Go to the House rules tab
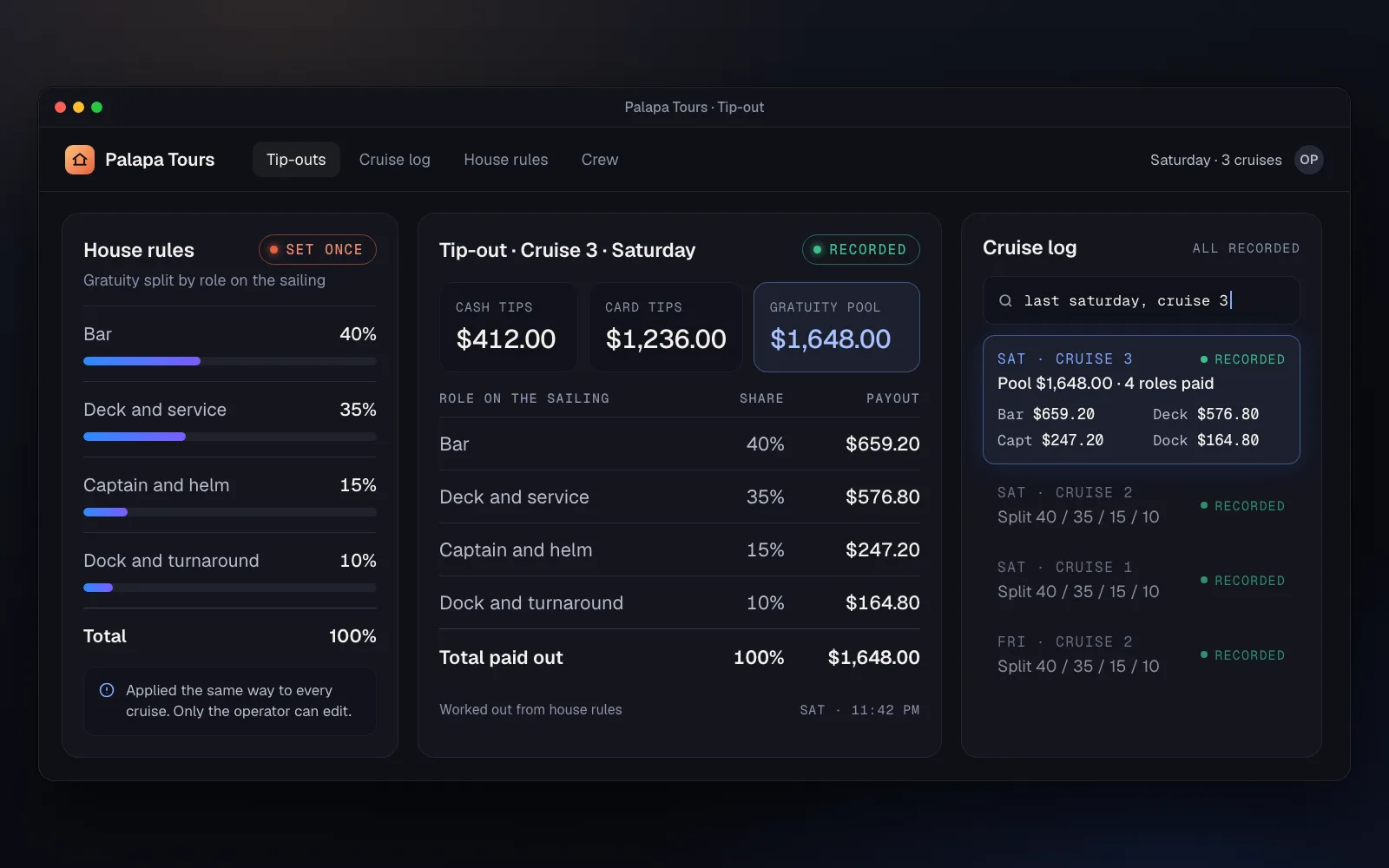 coord(506,160)
